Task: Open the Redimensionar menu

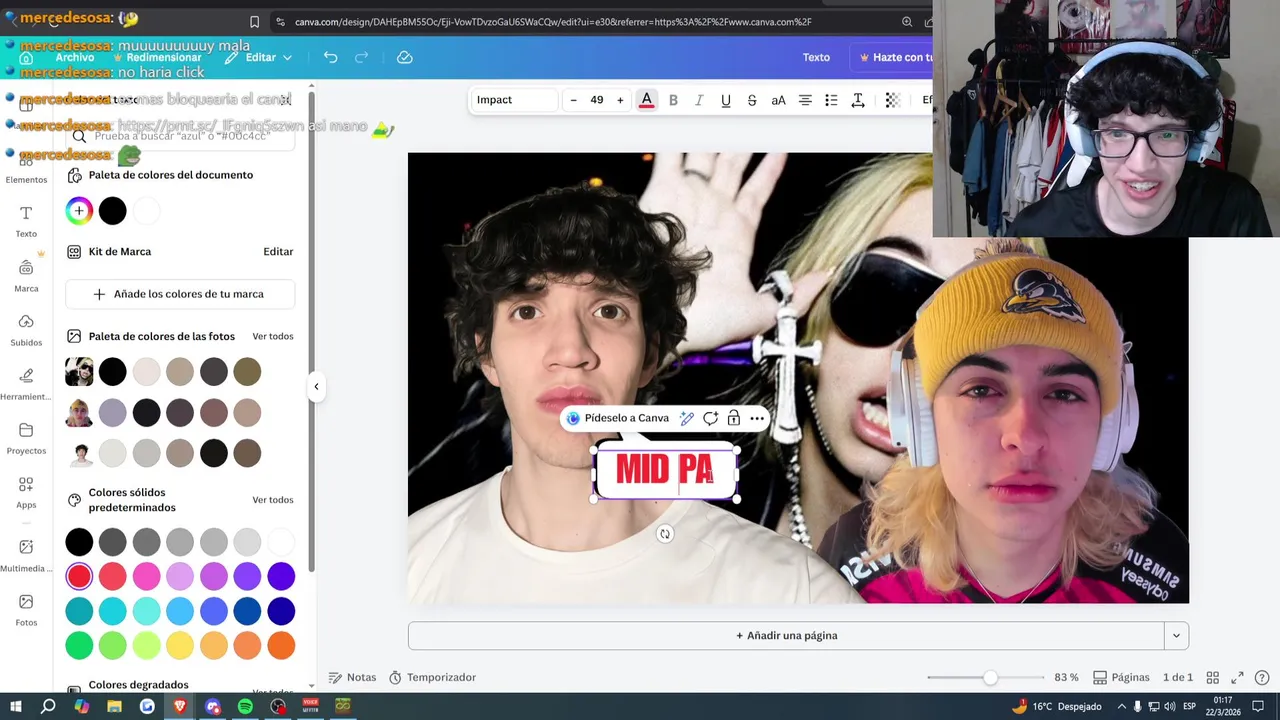Action: click(x=156, y=57)
